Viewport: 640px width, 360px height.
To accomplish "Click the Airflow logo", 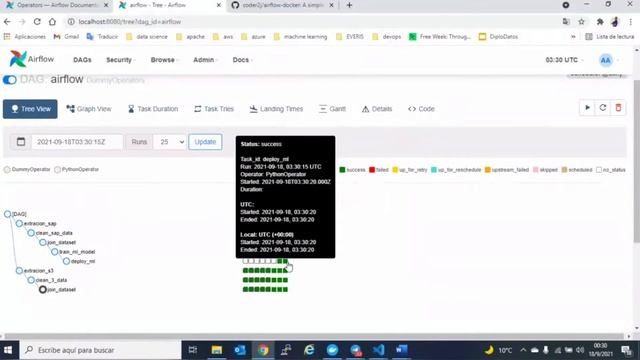I will pos(32,60).
